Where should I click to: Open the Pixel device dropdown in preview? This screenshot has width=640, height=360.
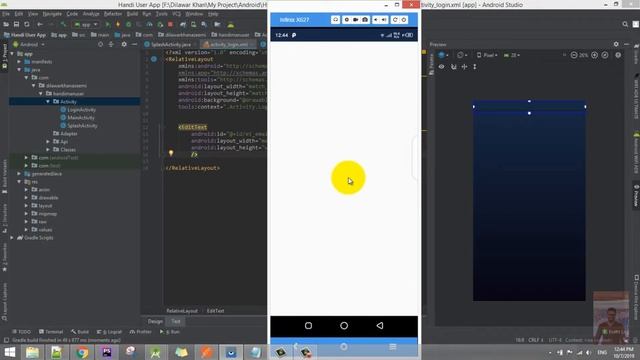click(x=487, y=55)
